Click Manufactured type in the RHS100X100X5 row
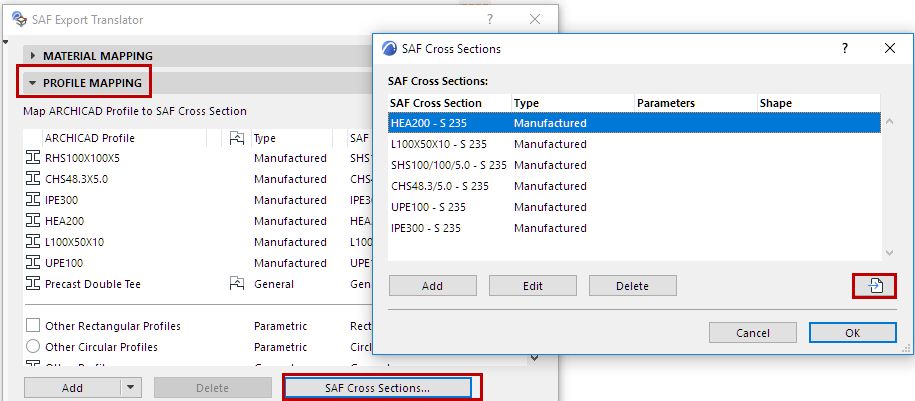 (290, 158)
